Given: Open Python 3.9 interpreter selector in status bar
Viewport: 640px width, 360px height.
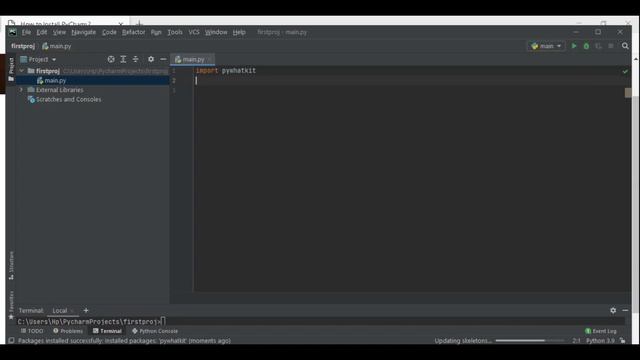Looking at the screenshot, I should pyautogui.click(x=600, y=340).
